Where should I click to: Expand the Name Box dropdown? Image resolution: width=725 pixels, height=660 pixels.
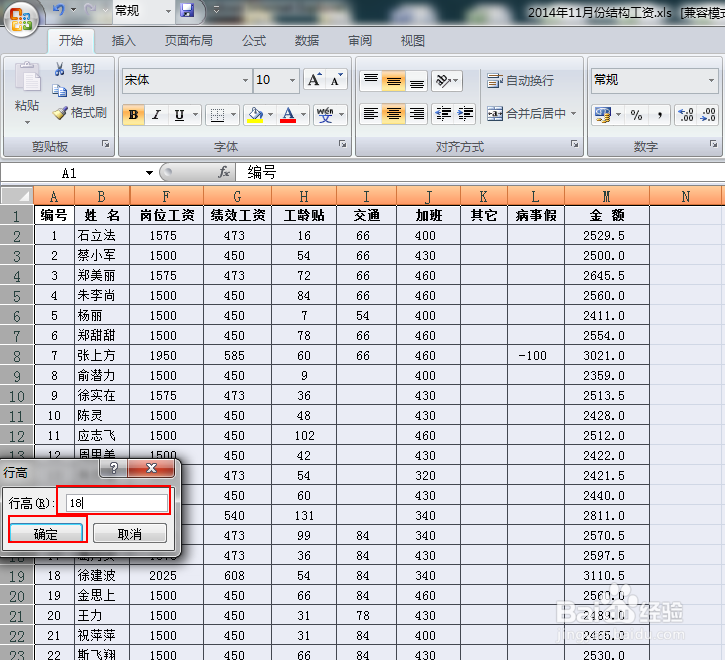pyautogui.click(x=149, y=173)
